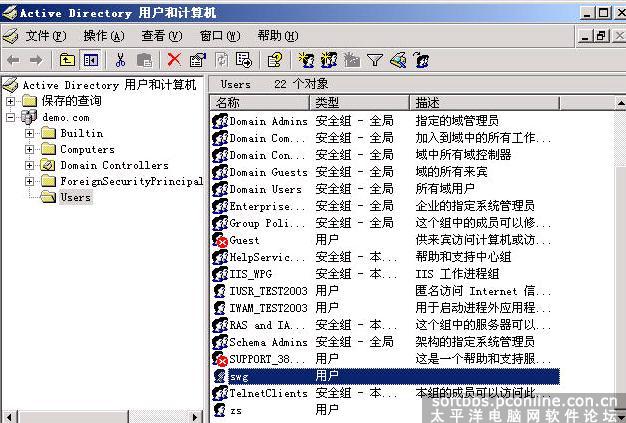
Task: Click the tree pane scroll right arrow
Action: [195, 417]
